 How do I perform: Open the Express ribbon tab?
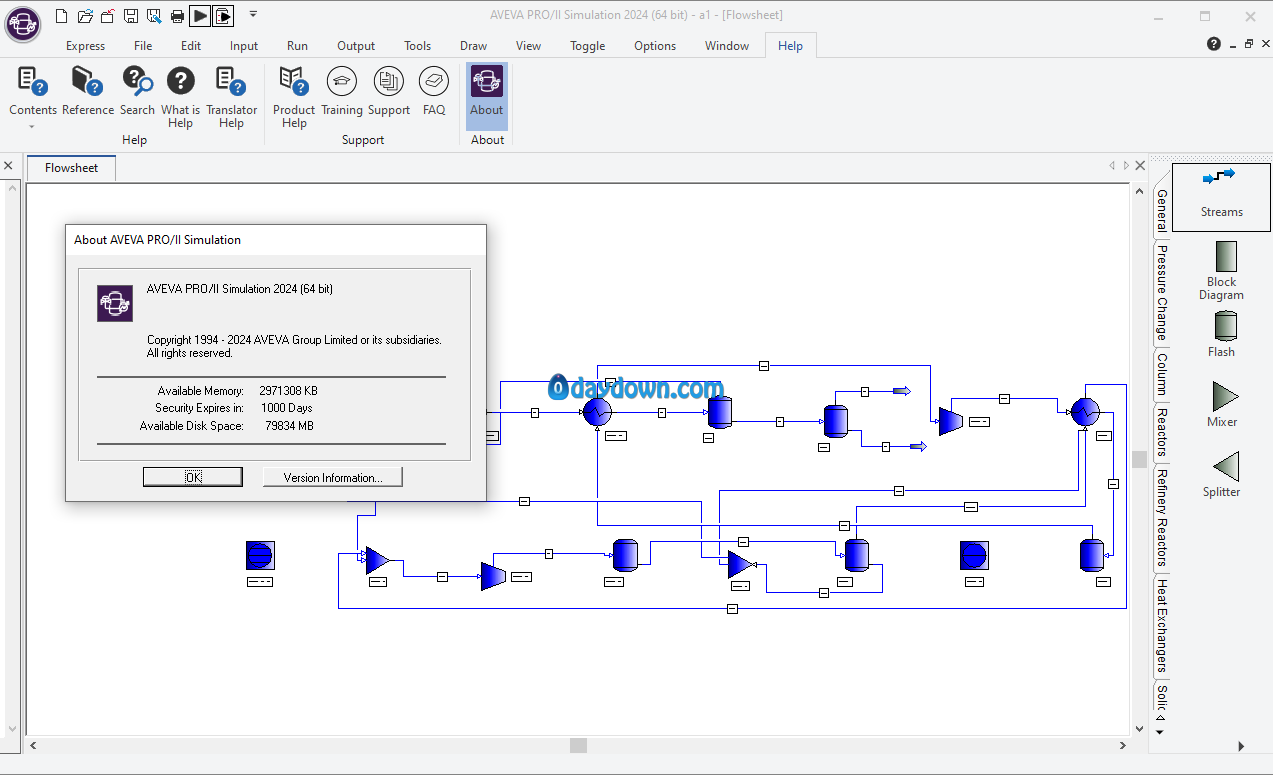tap(86, 45)
